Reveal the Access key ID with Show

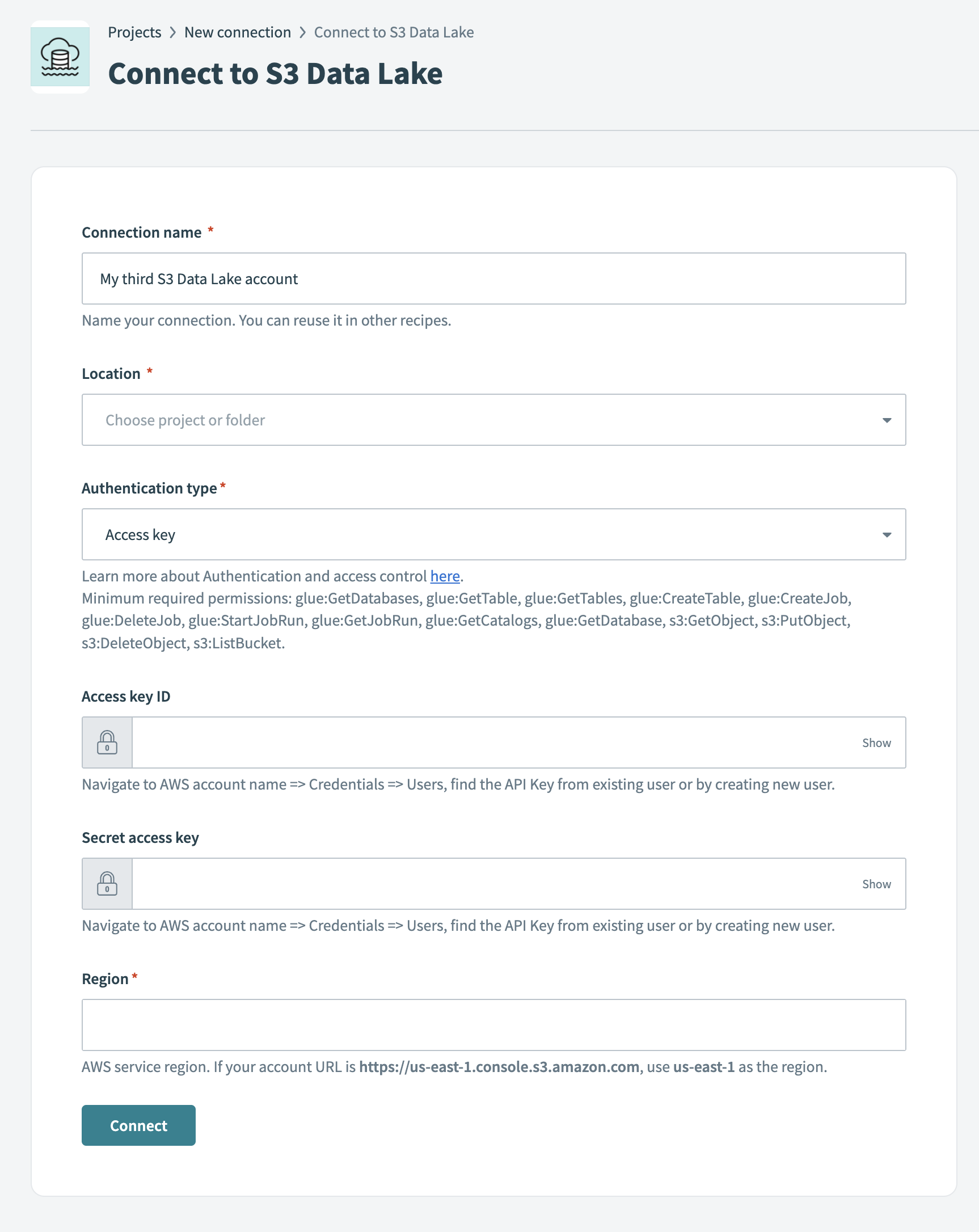click(876, 742)
